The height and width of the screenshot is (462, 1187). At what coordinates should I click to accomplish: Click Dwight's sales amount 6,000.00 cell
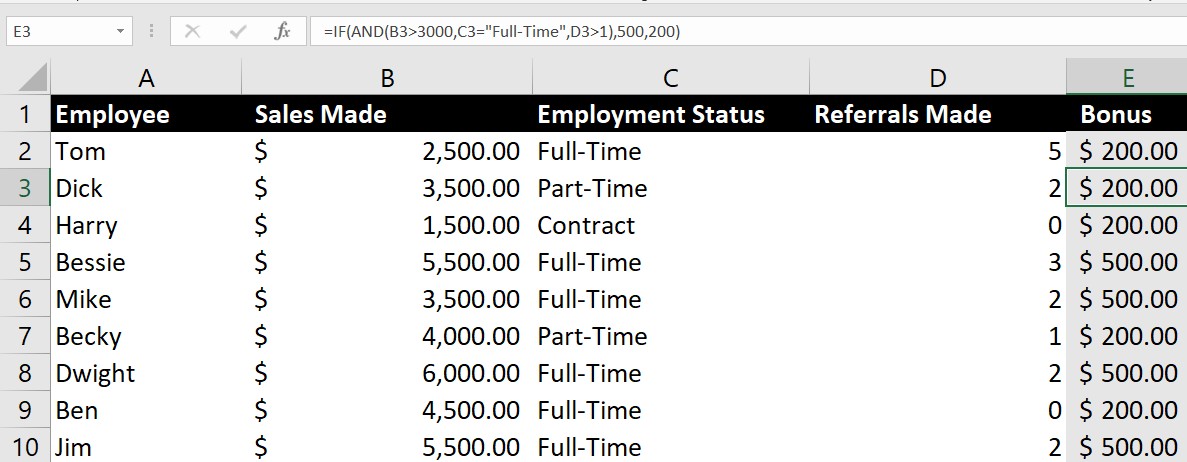(387, 373)
